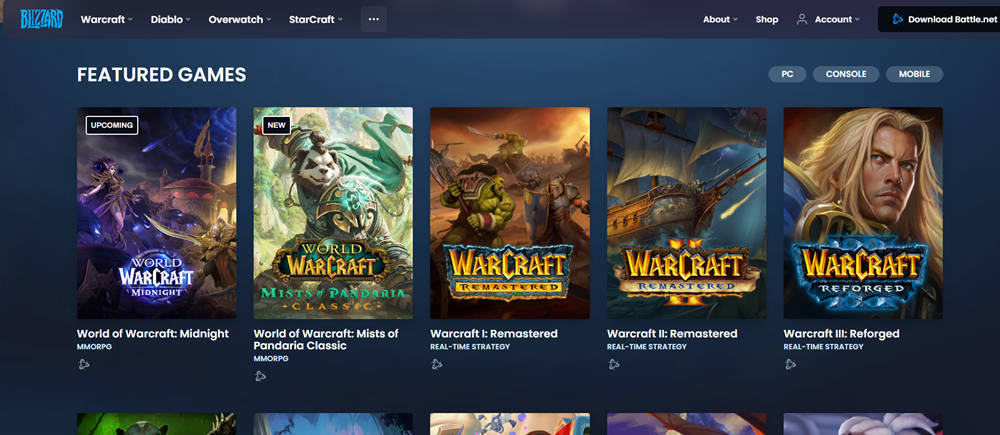Viewport: 1000px width, 435px height.
Task: Click Battle.net icon under Warcraft I: Remastered
Action: [437, 364]
